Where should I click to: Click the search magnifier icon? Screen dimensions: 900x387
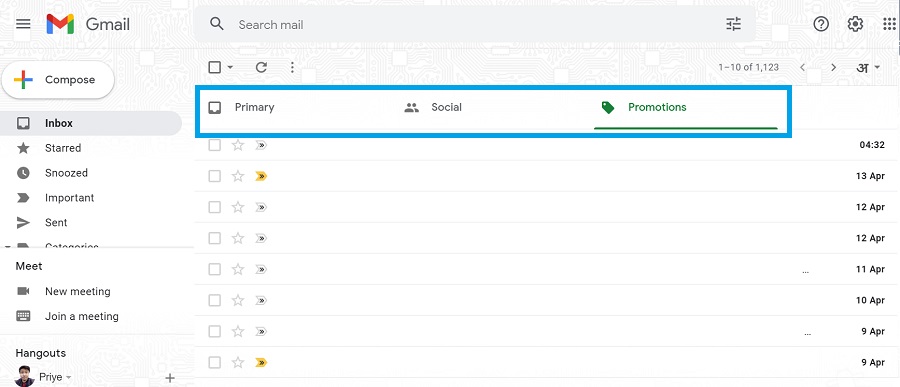tap(216, 24)
